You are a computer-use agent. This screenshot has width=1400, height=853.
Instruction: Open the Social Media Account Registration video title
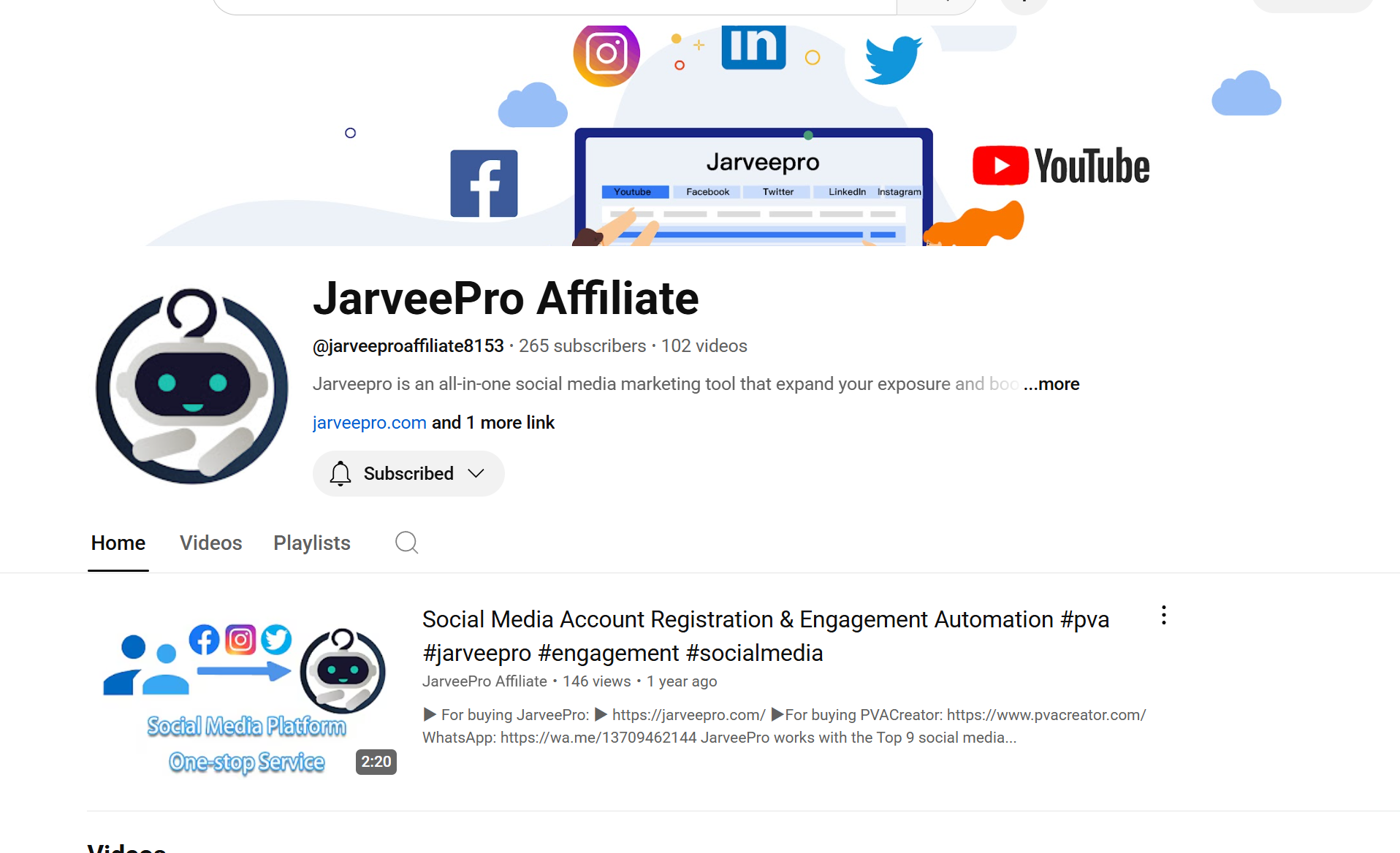766,635
